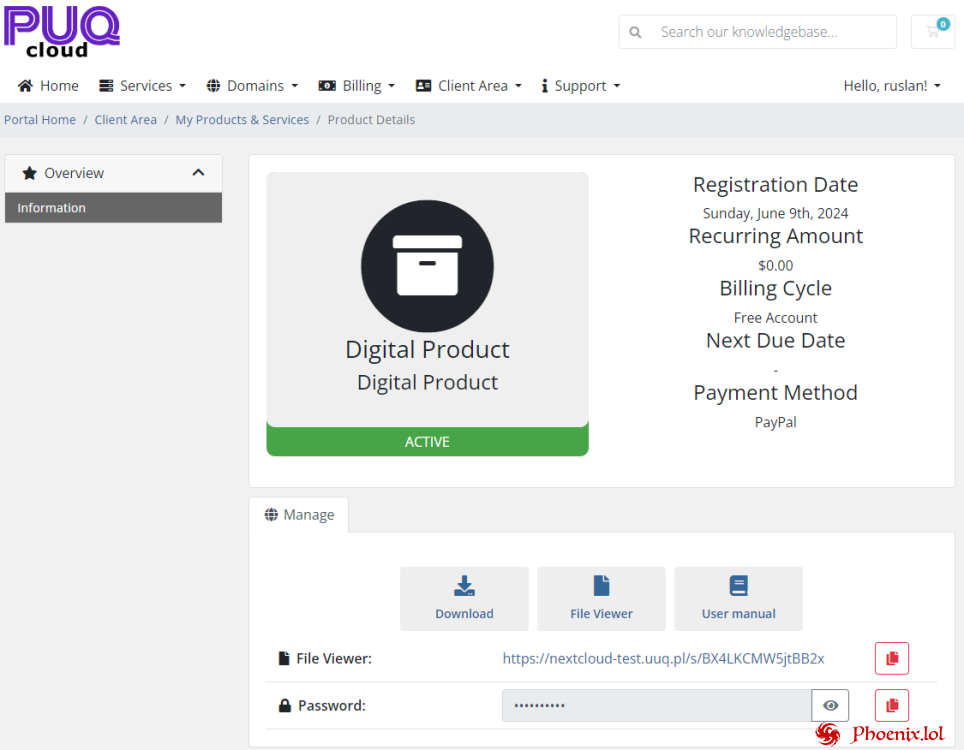Click the PUQ cloud logo
Viewport: 964px width, 750px height.
click(x=61, y=31)
